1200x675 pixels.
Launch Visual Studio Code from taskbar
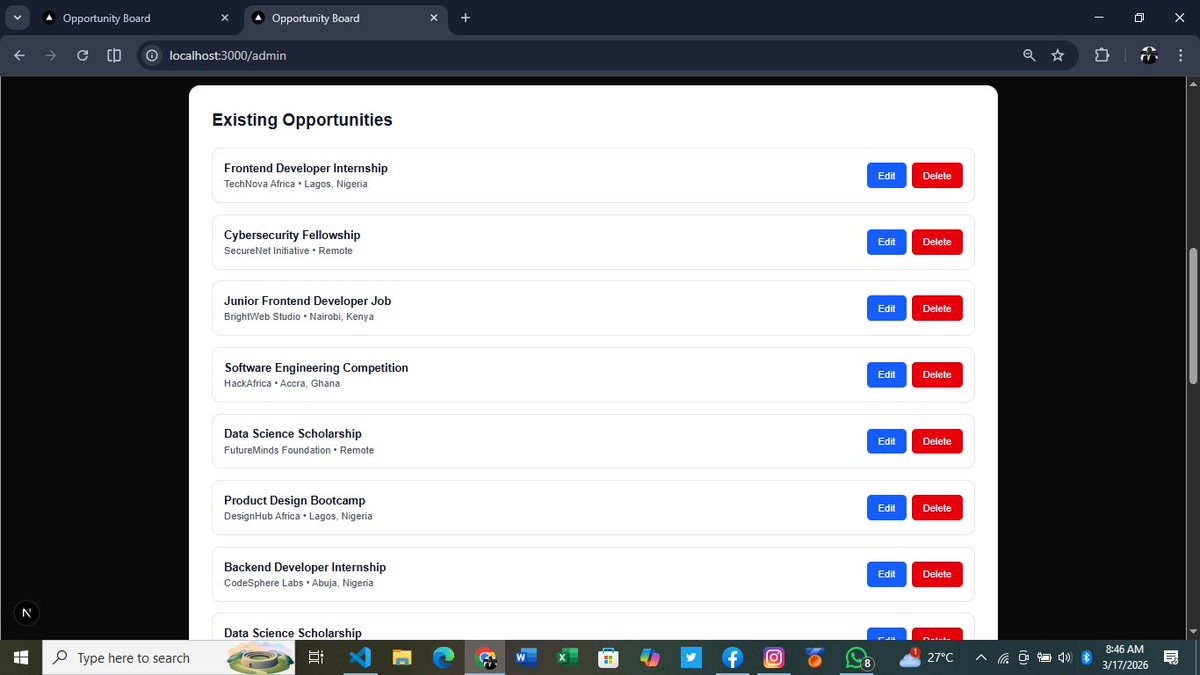click(360, 658)
